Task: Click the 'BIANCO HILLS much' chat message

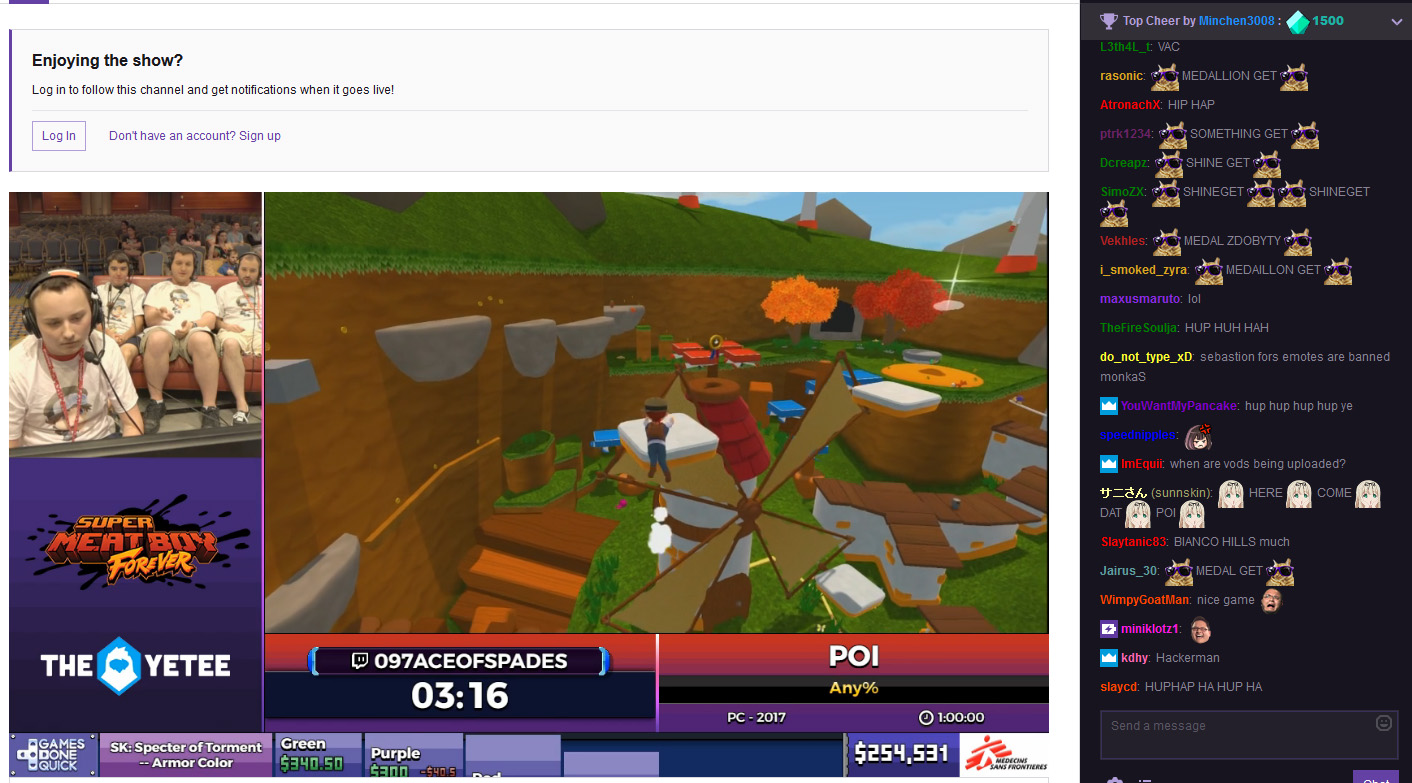Action: (1232, 542)
